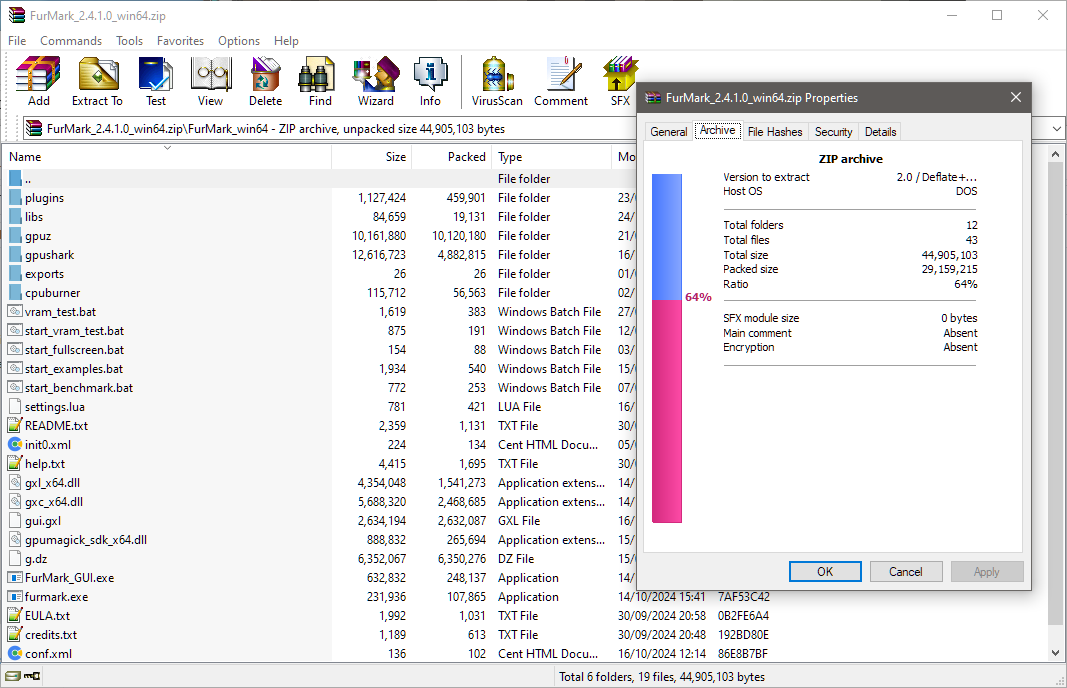Image resolution: width=1067 pixels, height=688 pixels.
Task: Click OK in the Properties dialog
Action: tap(825, 572)
